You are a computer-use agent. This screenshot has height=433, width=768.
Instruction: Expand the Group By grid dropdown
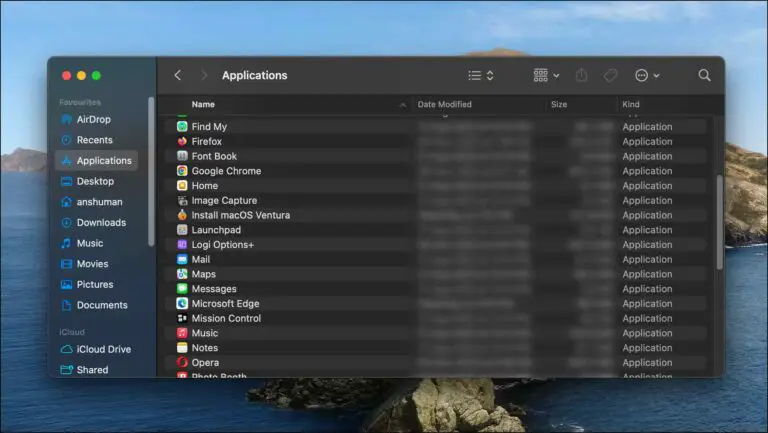click(x=546, y=76)
